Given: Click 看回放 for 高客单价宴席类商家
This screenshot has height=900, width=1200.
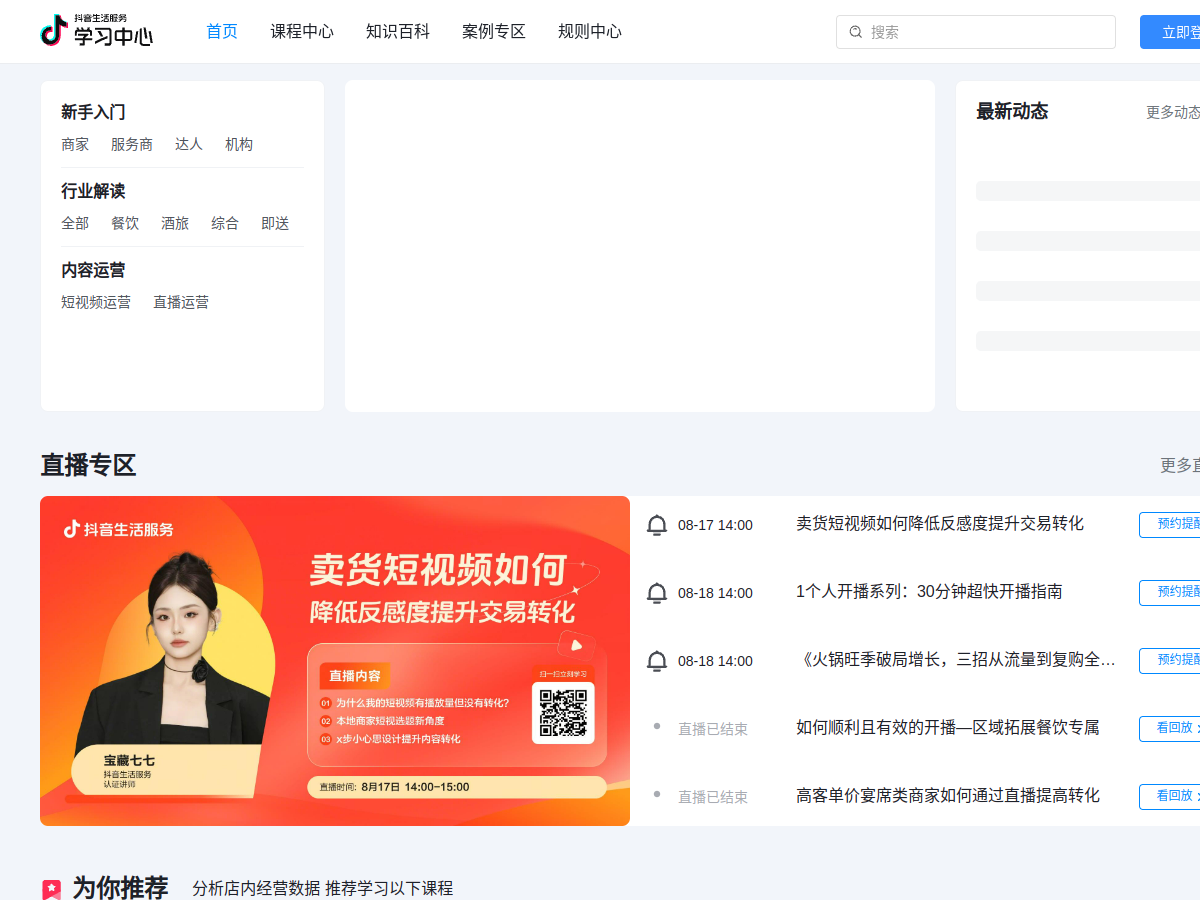Looking at the screenshot, I should point(1170,796).
